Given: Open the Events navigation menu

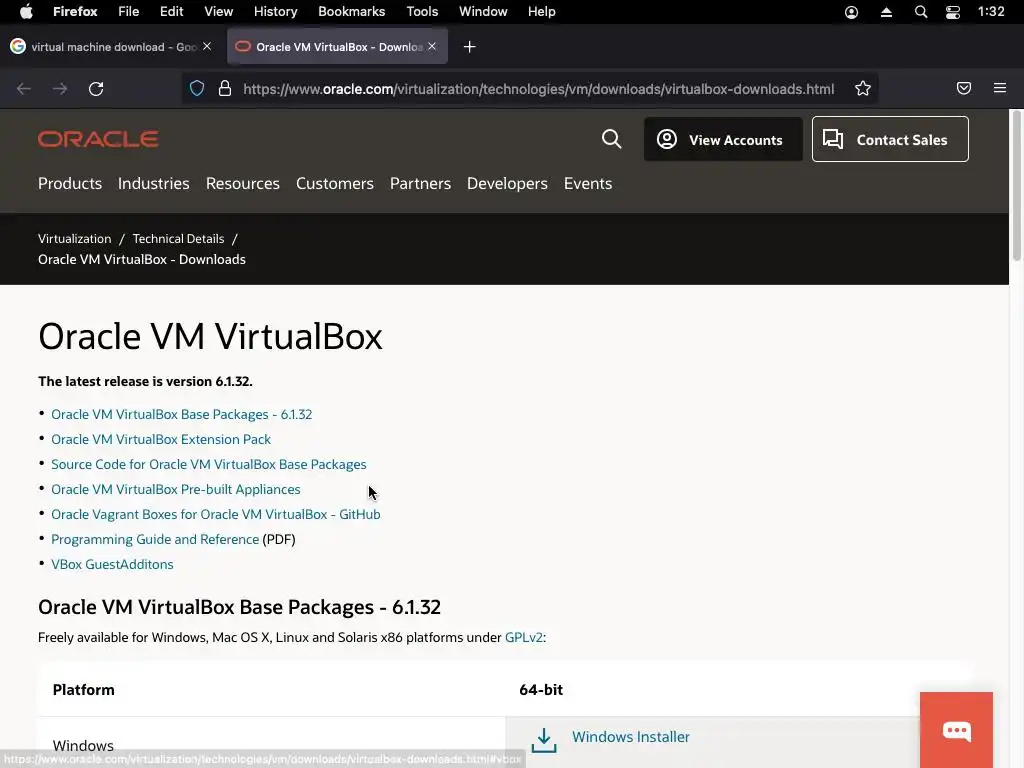Looking at the screenshot, I should click(588, 184).
